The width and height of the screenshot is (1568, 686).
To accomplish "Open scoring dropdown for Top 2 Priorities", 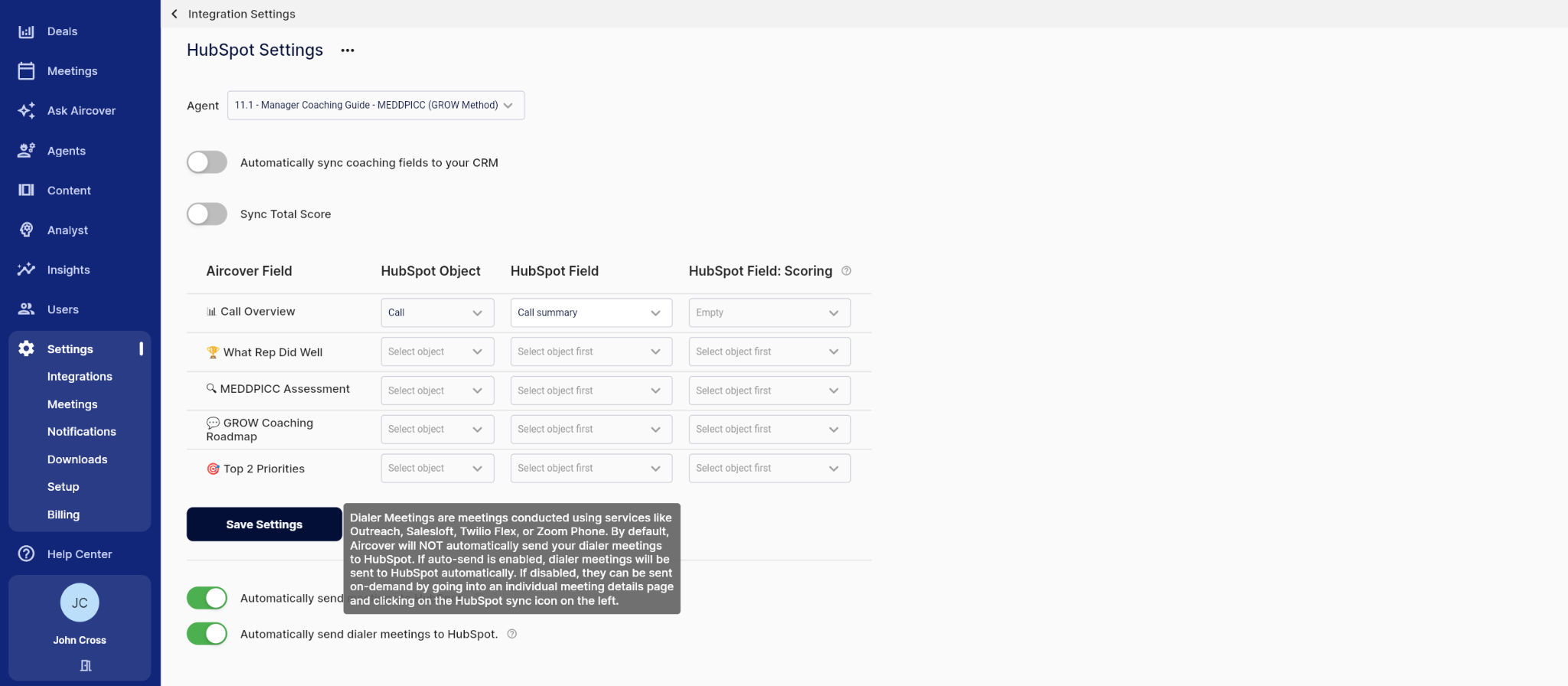I will tap(769, 469).
